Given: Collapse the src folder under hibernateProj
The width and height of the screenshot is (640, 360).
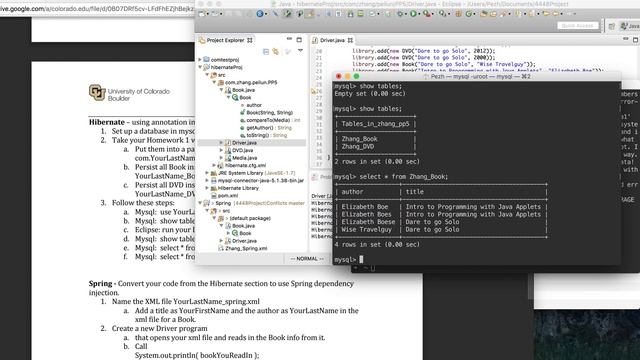Looking at the screenshot, I should tap(207, 75).
